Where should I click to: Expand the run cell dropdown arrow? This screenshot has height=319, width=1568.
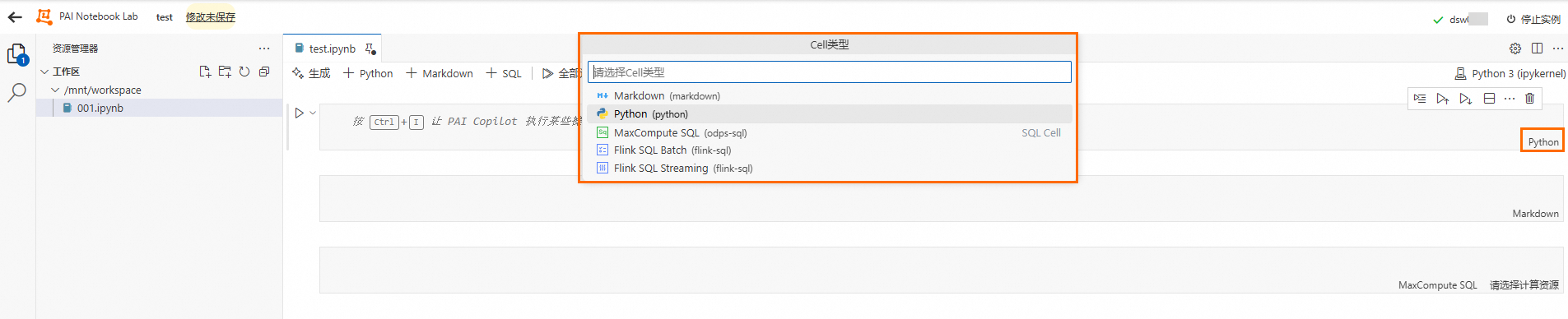pos(313,113)
